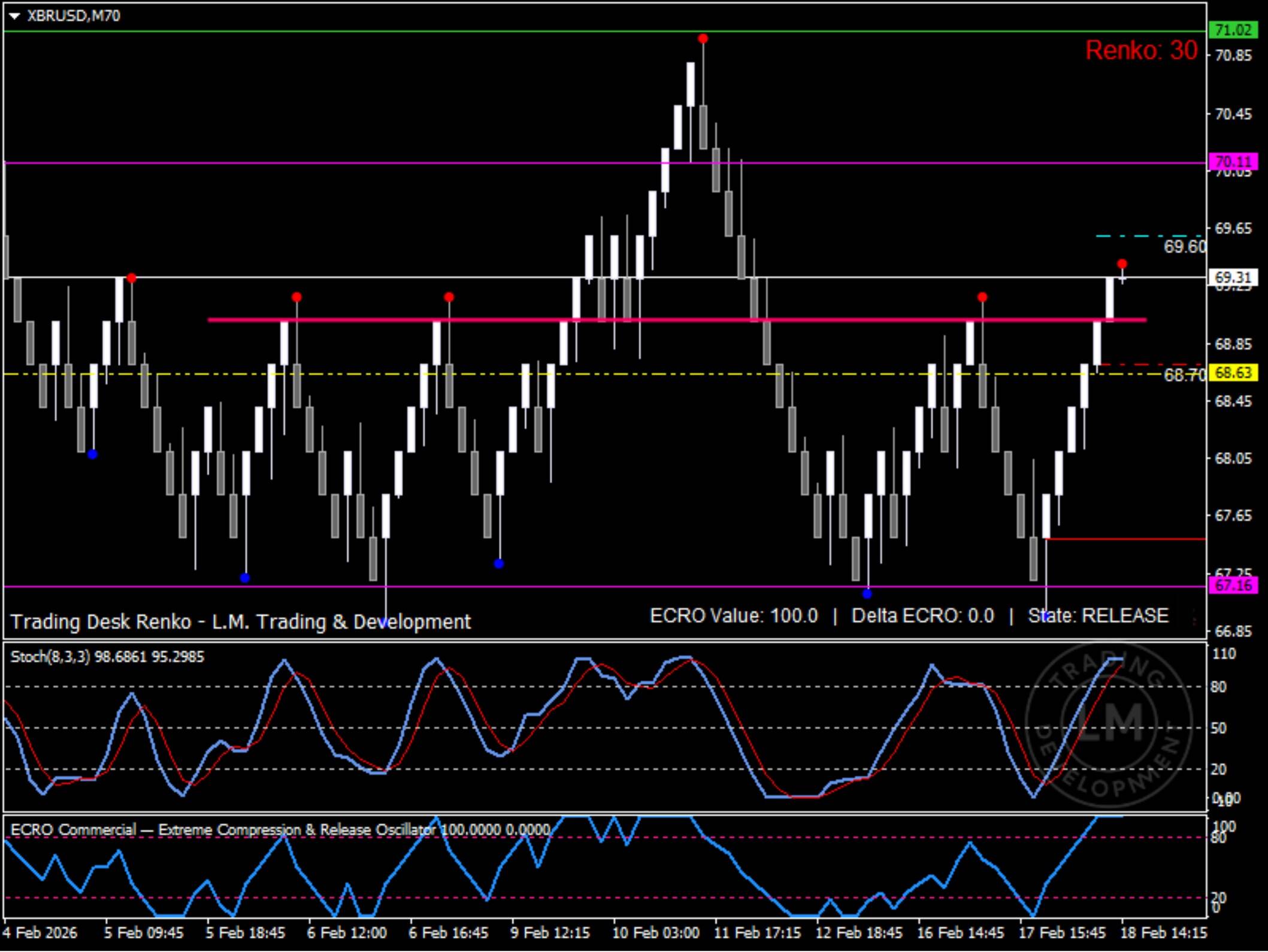The image size is (1268, 952).
Task: Select the red Renko: 30 label
Action: pos(1141,50)
